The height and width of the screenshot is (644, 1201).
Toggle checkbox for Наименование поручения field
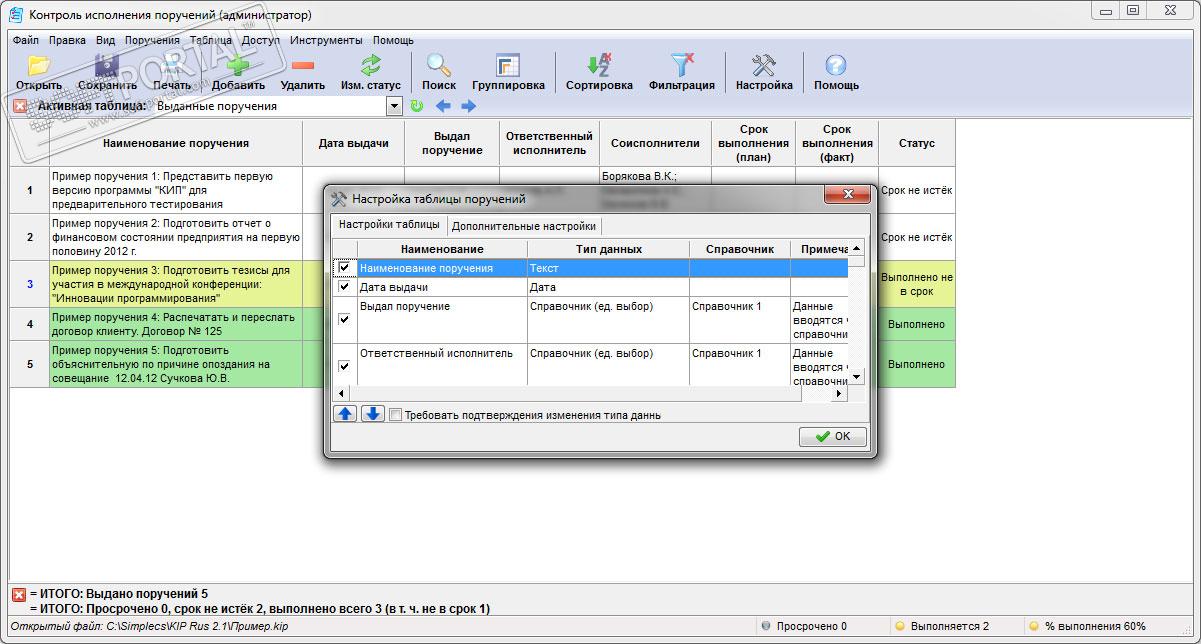(x=345, y=268)
